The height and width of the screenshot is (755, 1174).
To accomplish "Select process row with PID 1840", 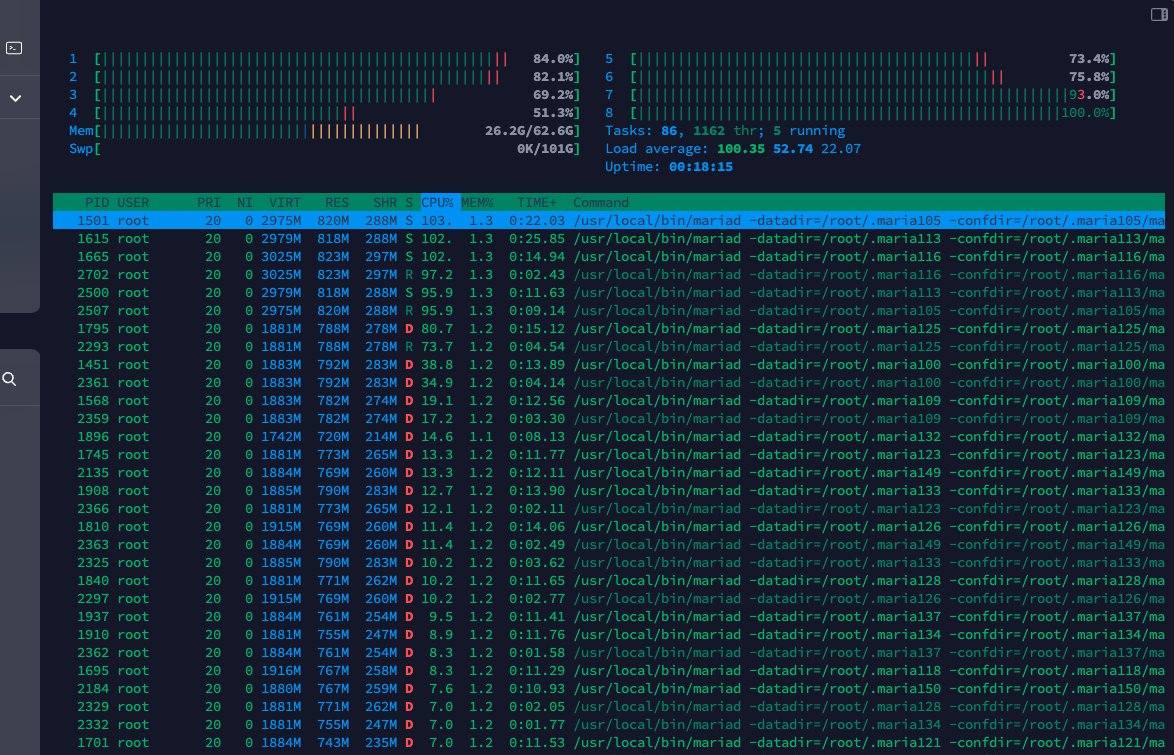I will [x=609, y=580].
